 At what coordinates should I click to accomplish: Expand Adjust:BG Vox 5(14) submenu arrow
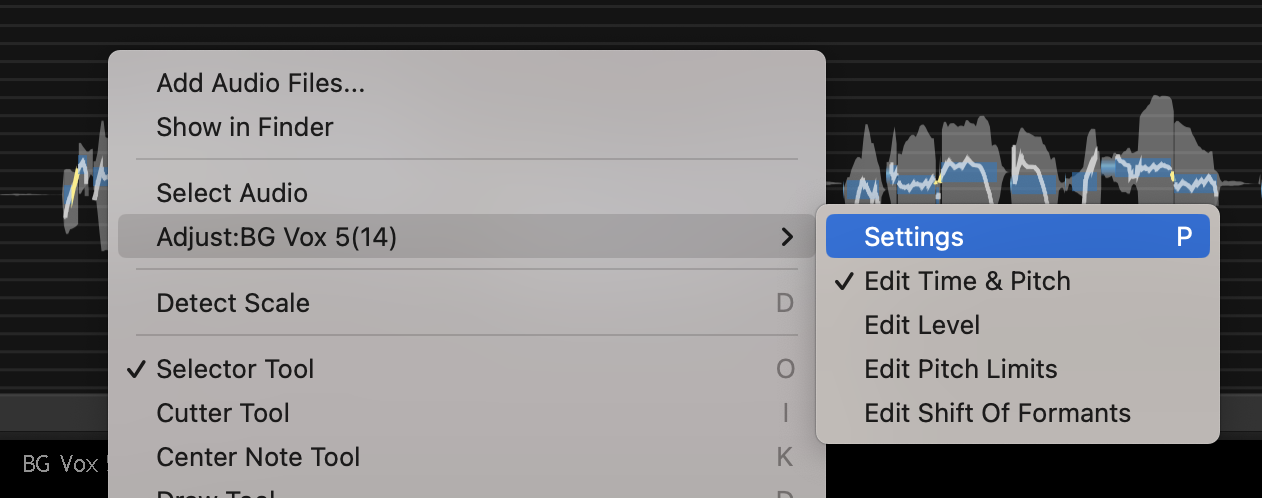pyautogui.click(x=787, y=237)
